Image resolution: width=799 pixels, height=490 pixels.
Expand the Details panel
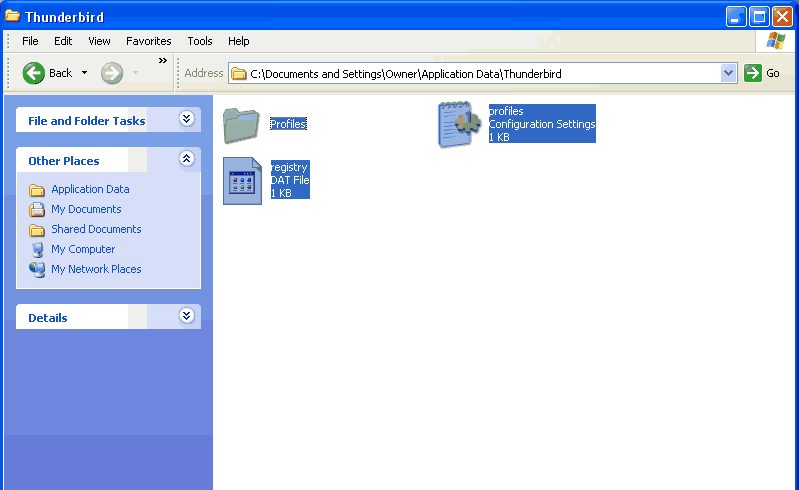187,316
